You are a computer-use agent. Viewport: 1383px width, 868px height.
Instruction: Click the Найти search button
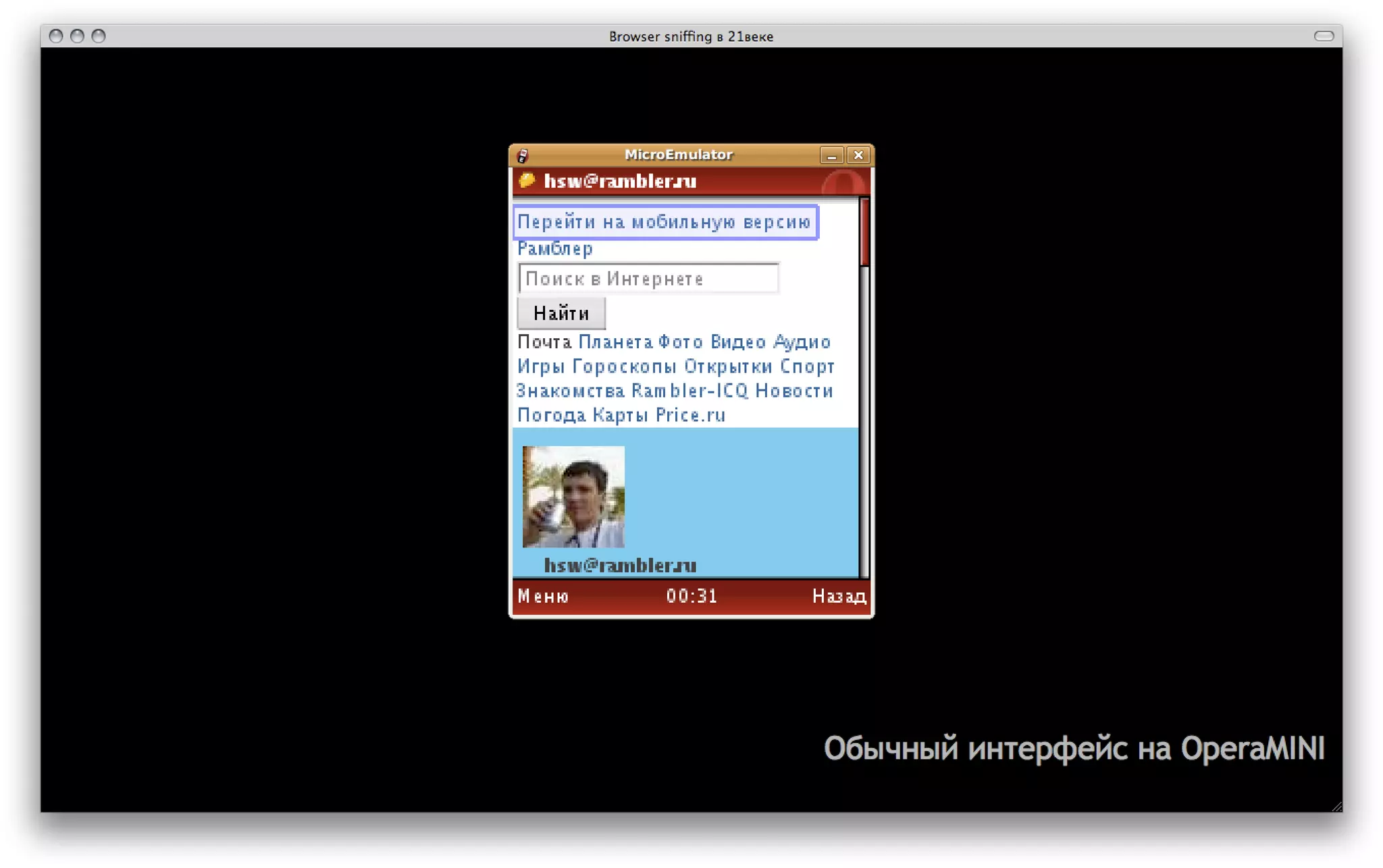561,313
